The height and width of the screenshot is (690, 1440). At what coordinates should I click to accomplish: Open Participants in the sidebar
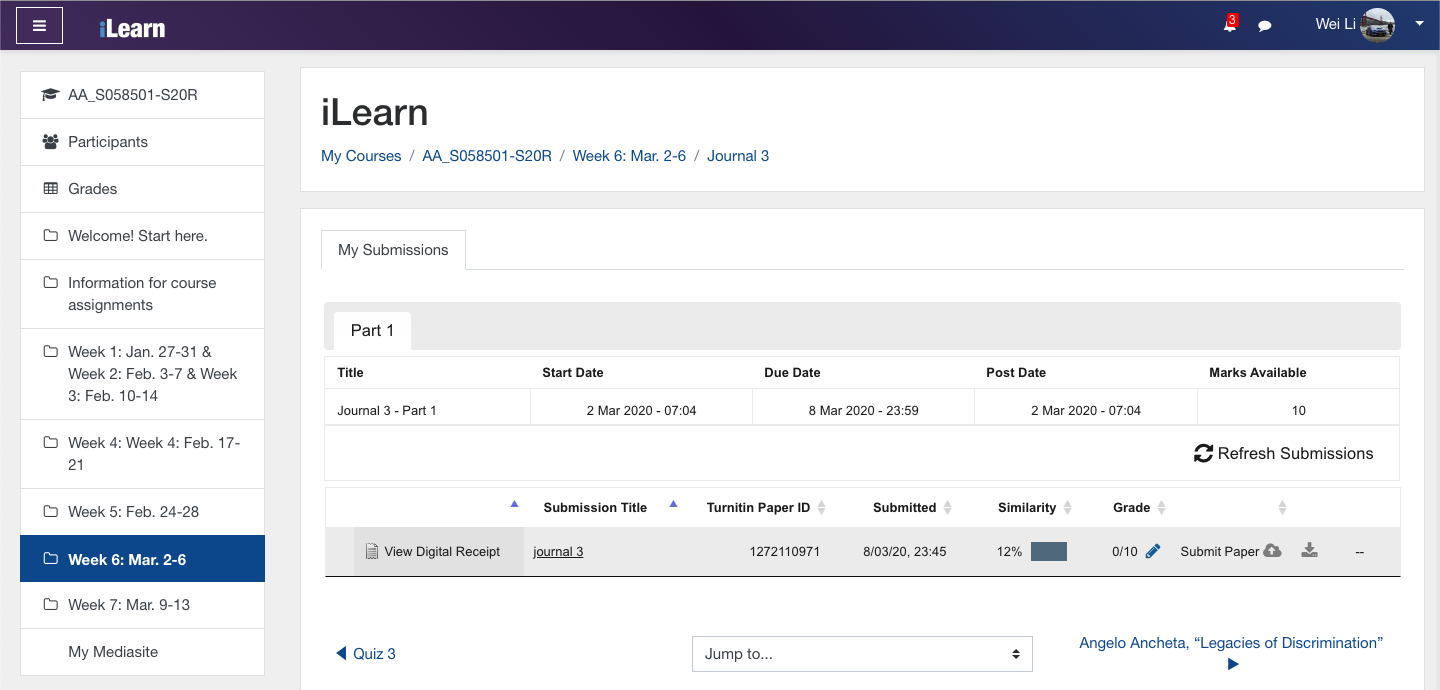click(x=142, y=142)
